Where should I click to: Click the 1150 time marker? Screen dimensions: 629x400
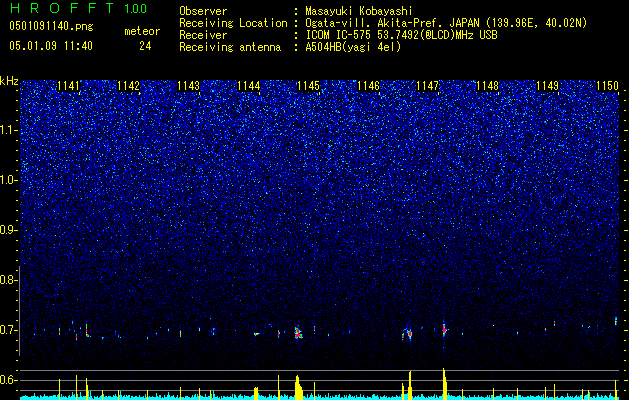coord(607,86)
